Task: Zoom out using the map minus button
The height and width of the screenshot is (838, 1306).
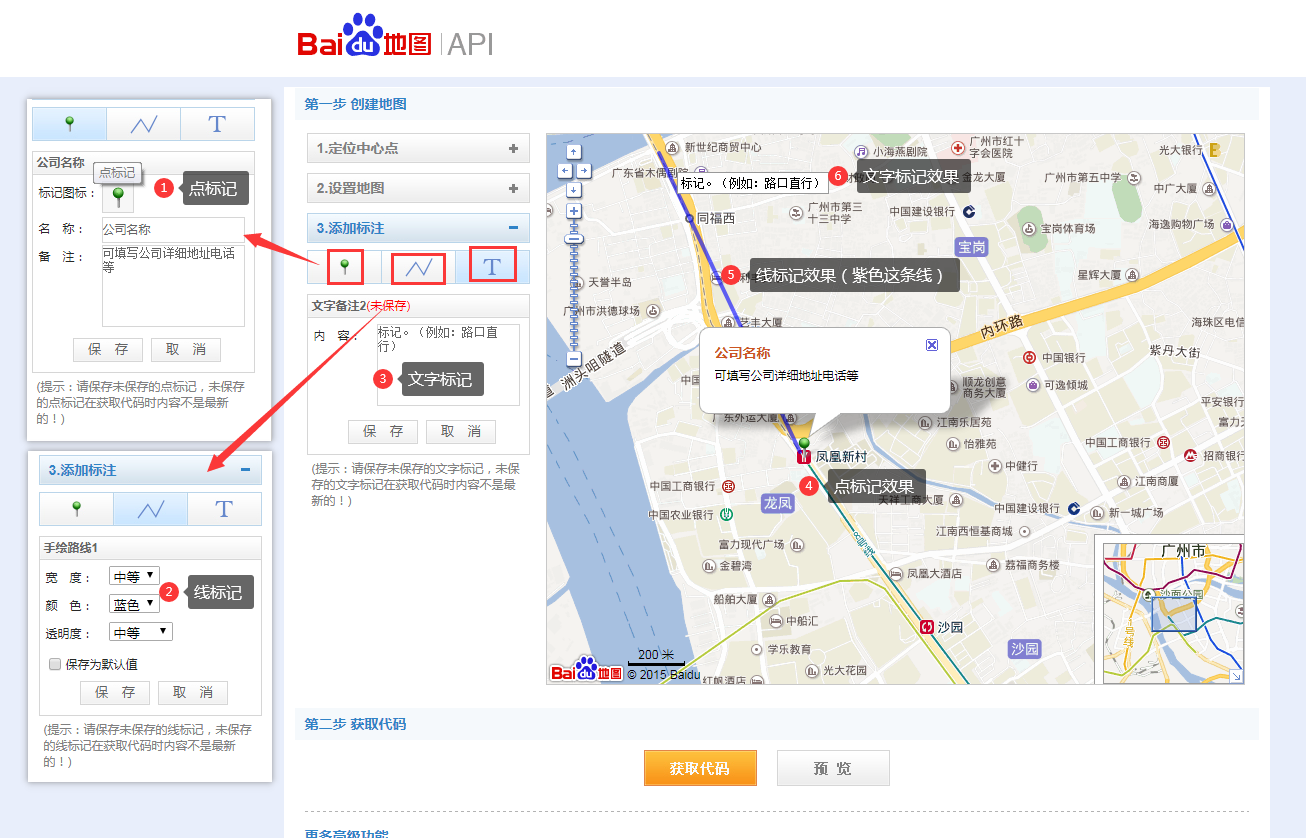Action: 574,358
